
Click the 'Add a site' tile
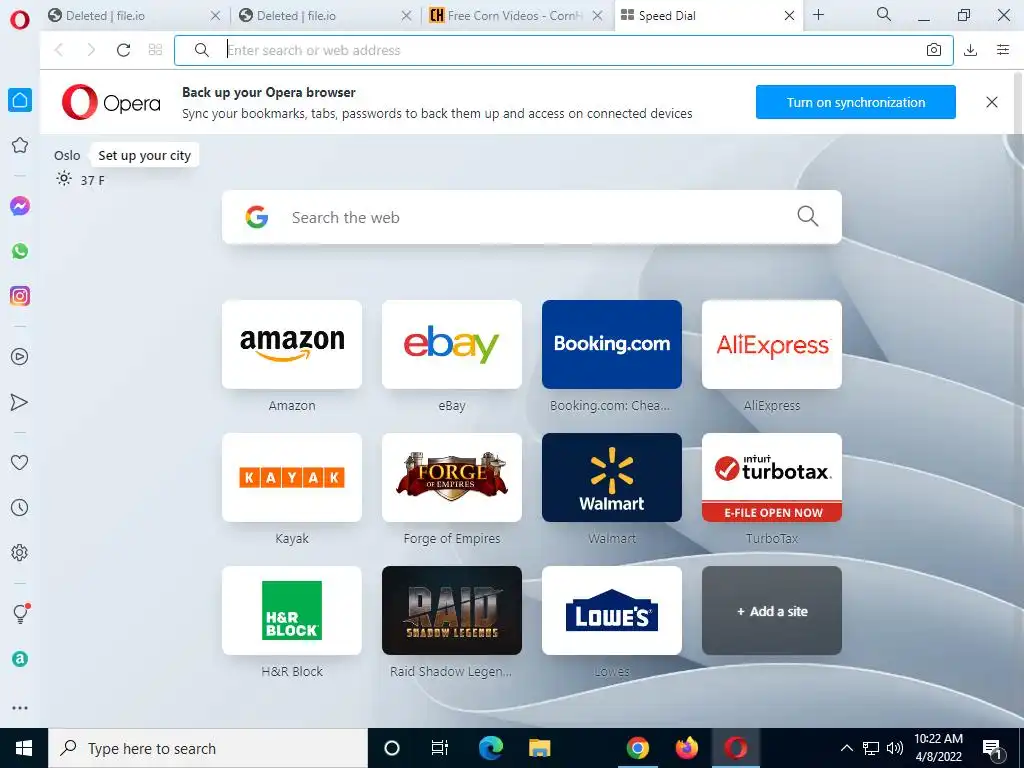coord(771,611)
